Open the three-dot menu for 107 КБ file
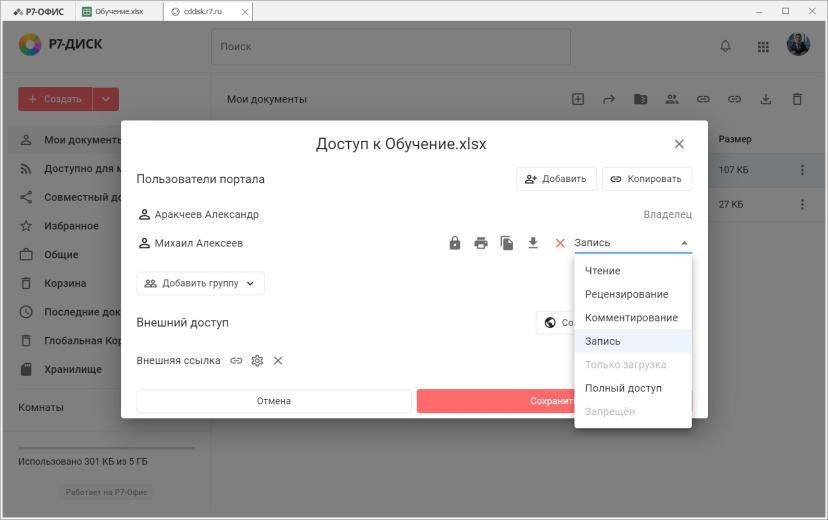828x520 pixels. [802, 170]
